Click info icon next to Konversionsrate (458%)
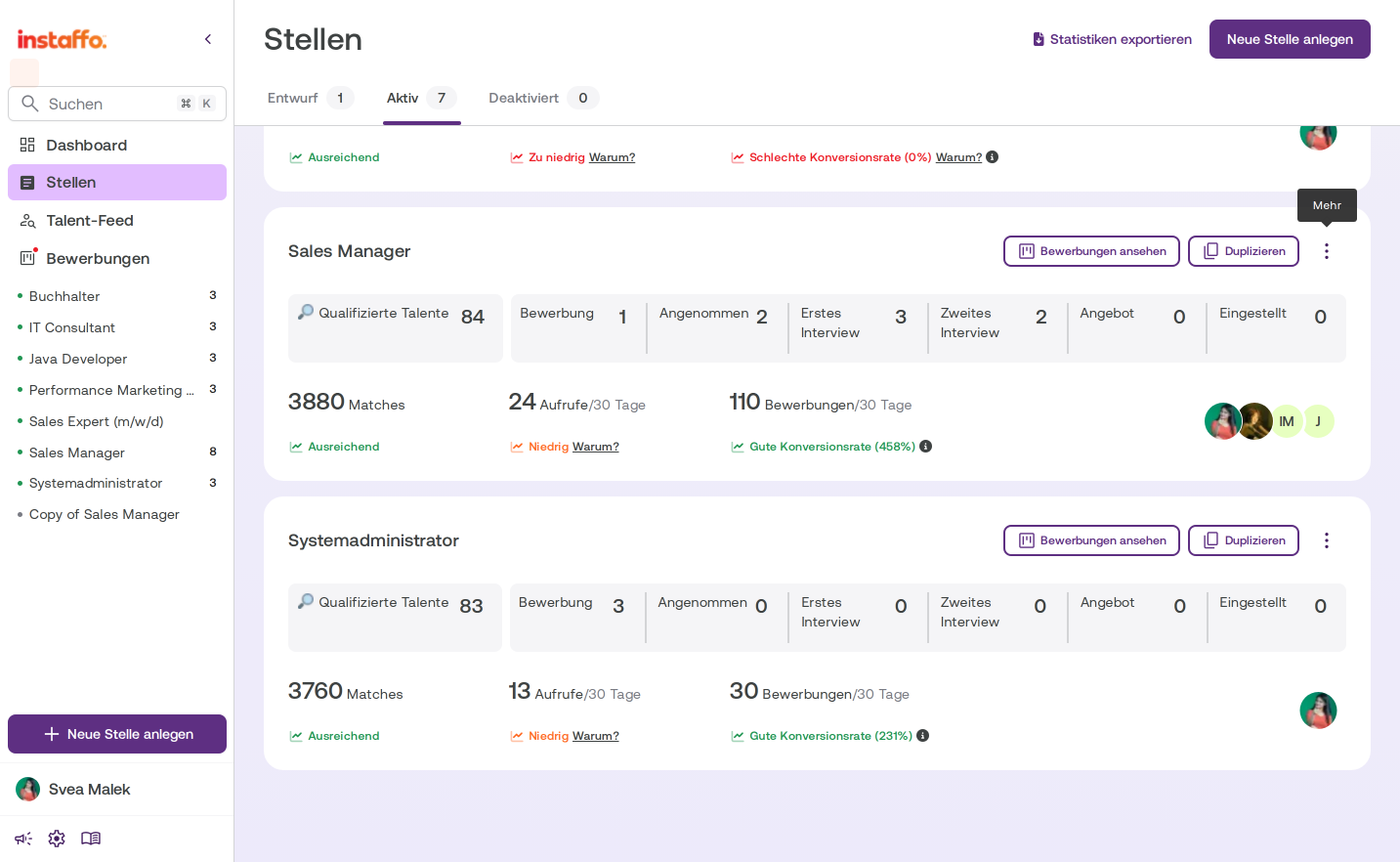Image resolution: width=1400 pixels, height=862 pixels. point(926,447)
